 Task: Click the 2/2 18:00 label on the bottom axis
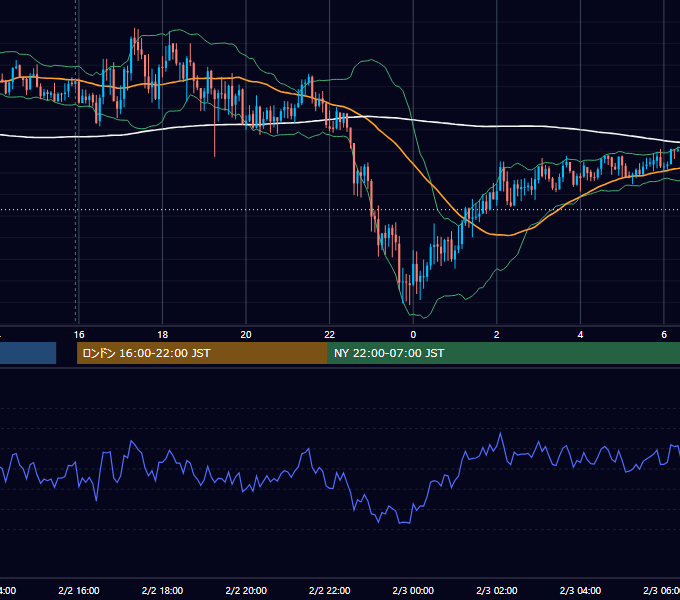point(163,590)
